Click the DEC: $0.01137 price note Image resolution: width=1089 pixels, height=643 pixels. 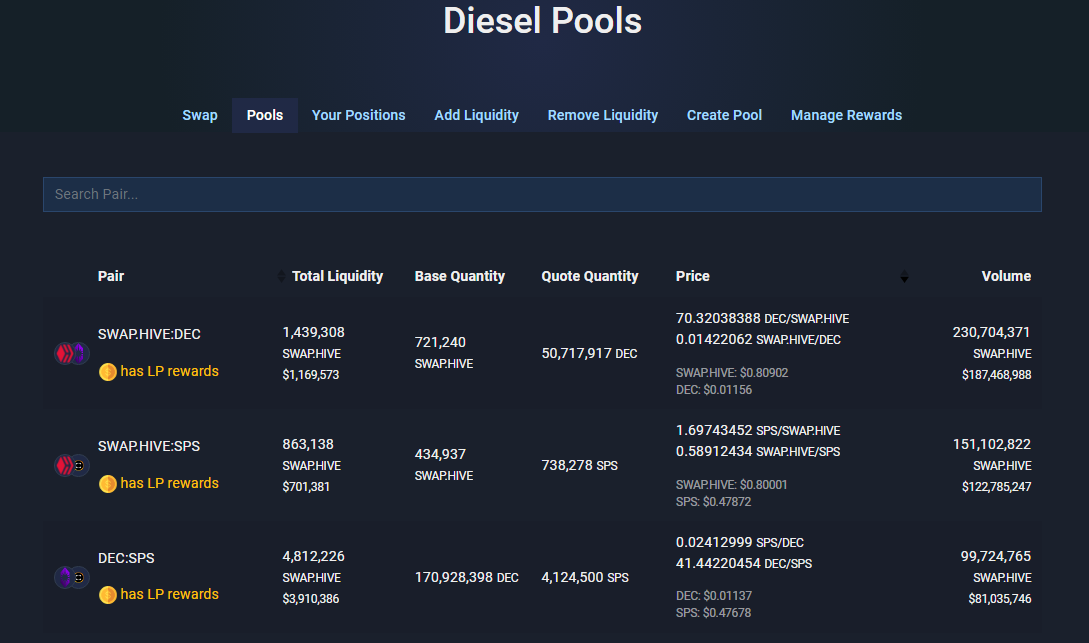coord(714,596)
